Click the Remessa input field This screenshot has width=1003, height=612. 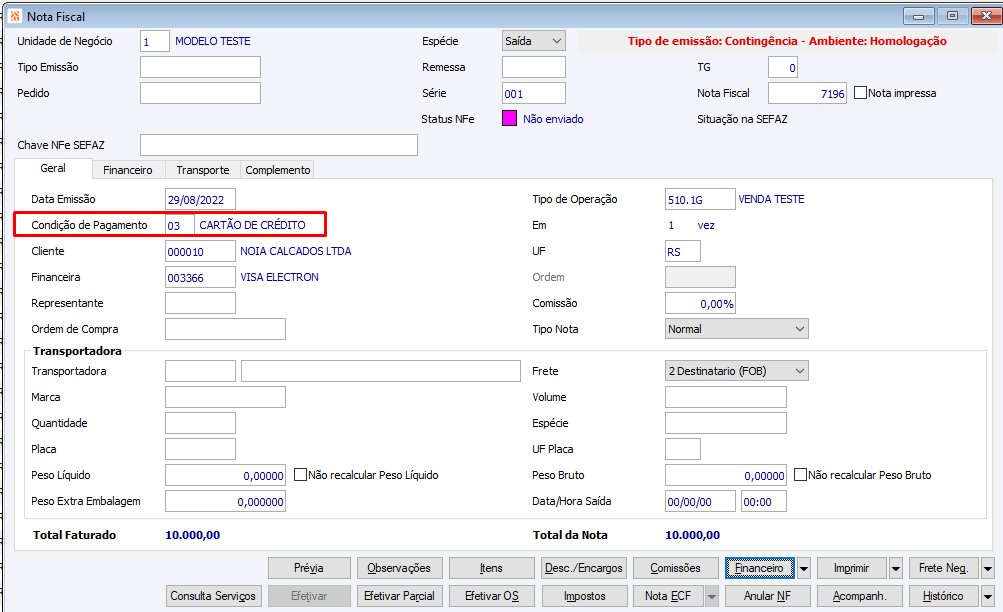(x=533, y=67)
